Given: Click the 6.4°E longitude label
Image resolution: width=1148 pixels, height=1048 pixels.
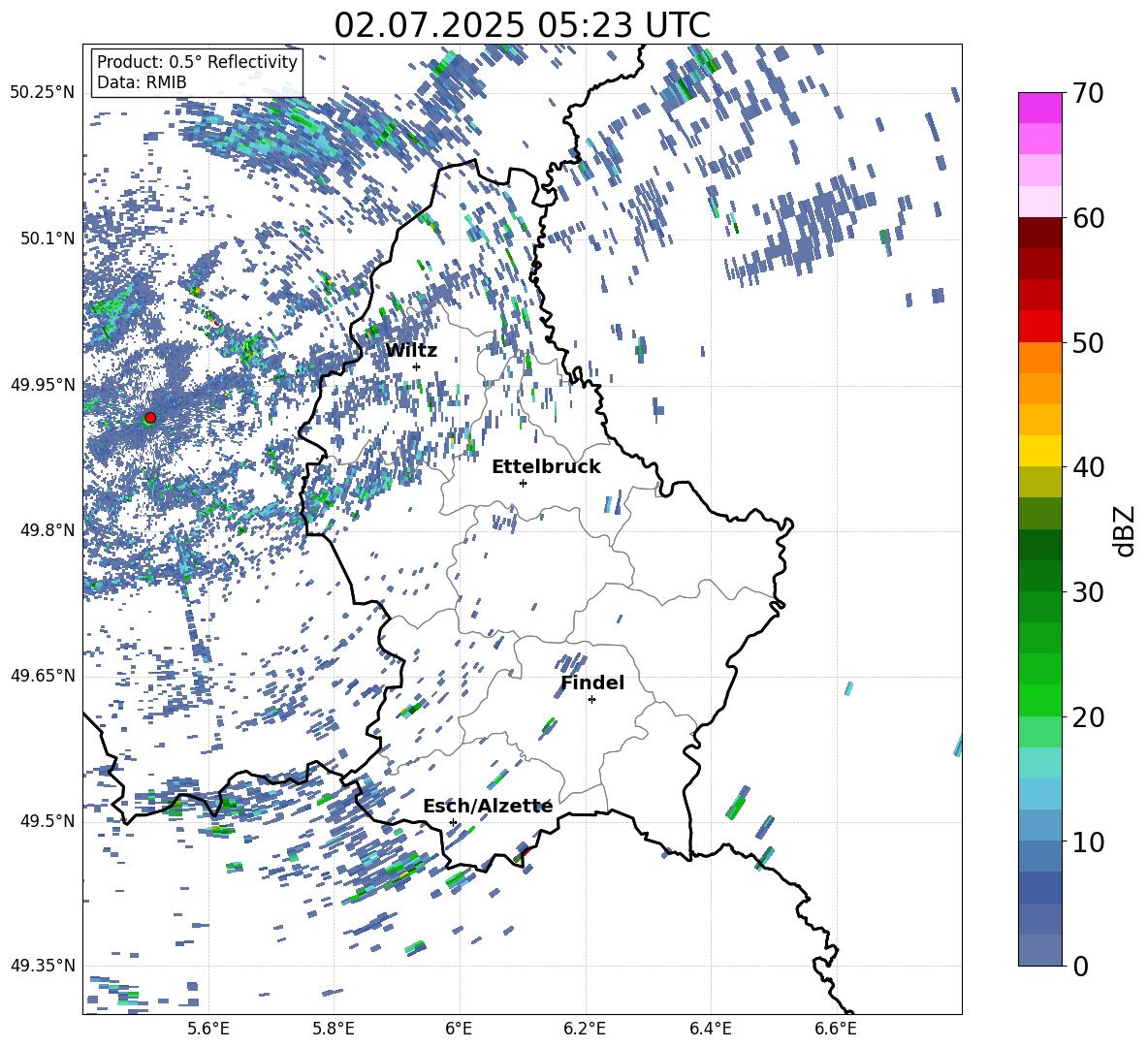Looking at the screenshot, I should [710, 1029].
